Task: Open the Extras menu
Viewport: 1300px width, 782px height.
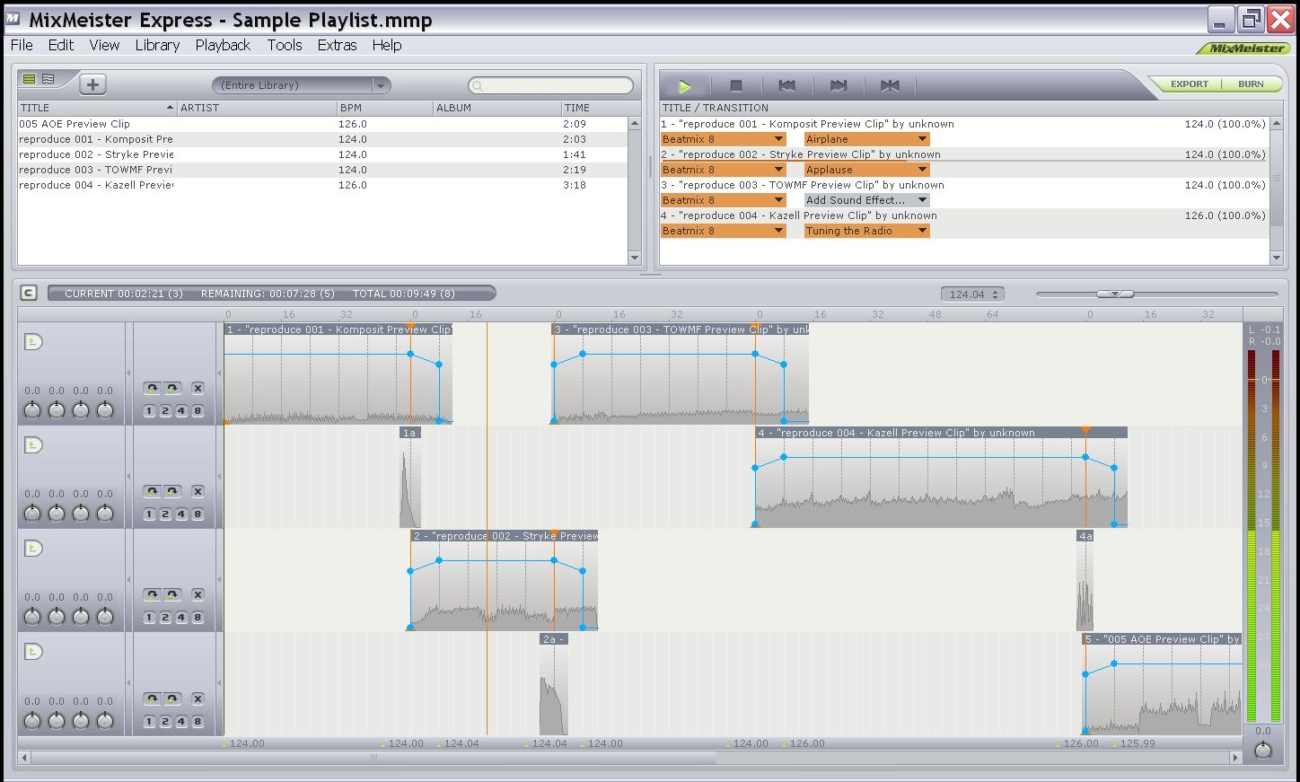Action: (x=336, y=45)
